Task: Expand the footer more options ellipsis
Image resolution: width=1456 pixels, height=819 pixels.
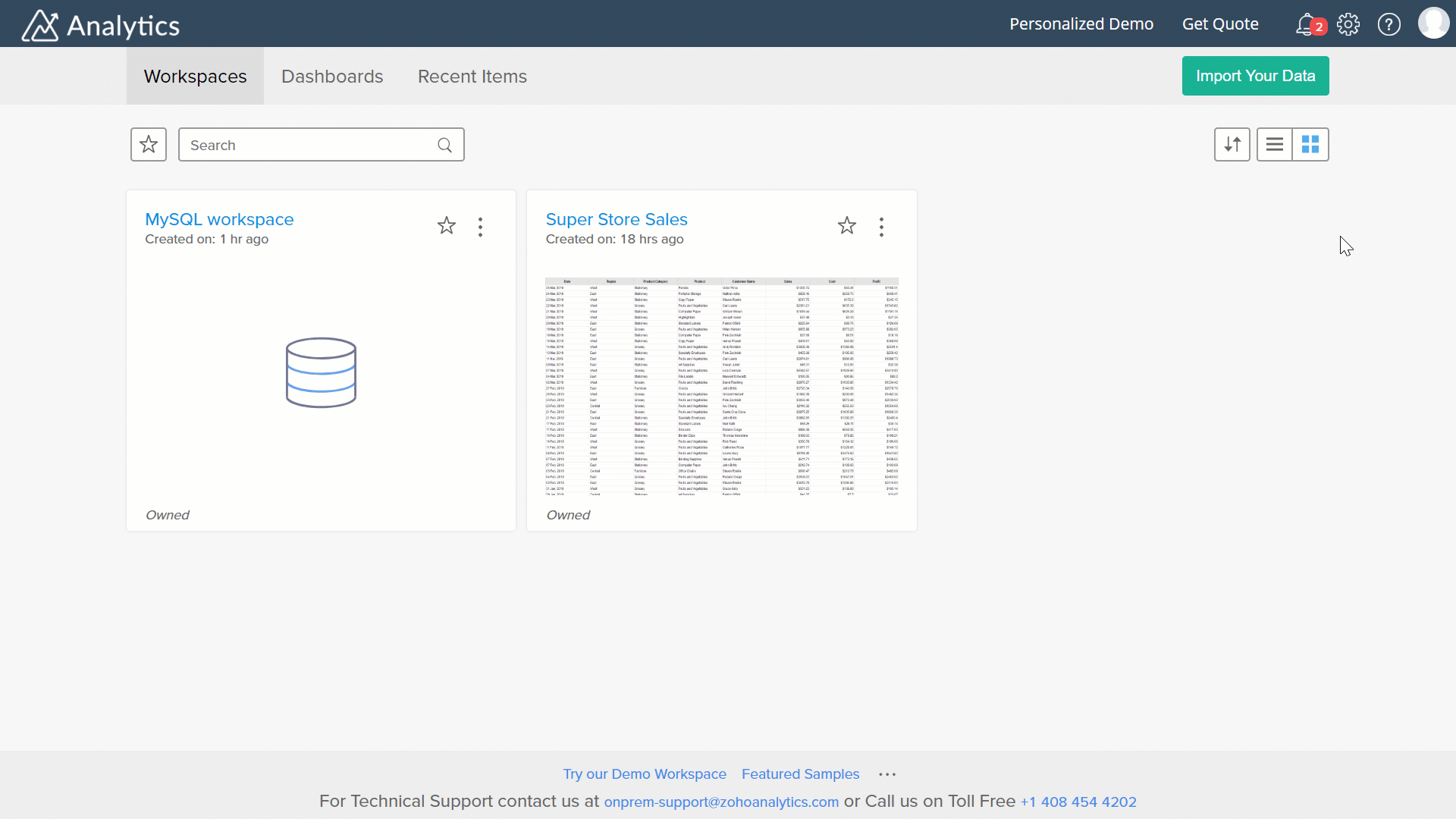Action: point(887,774)
